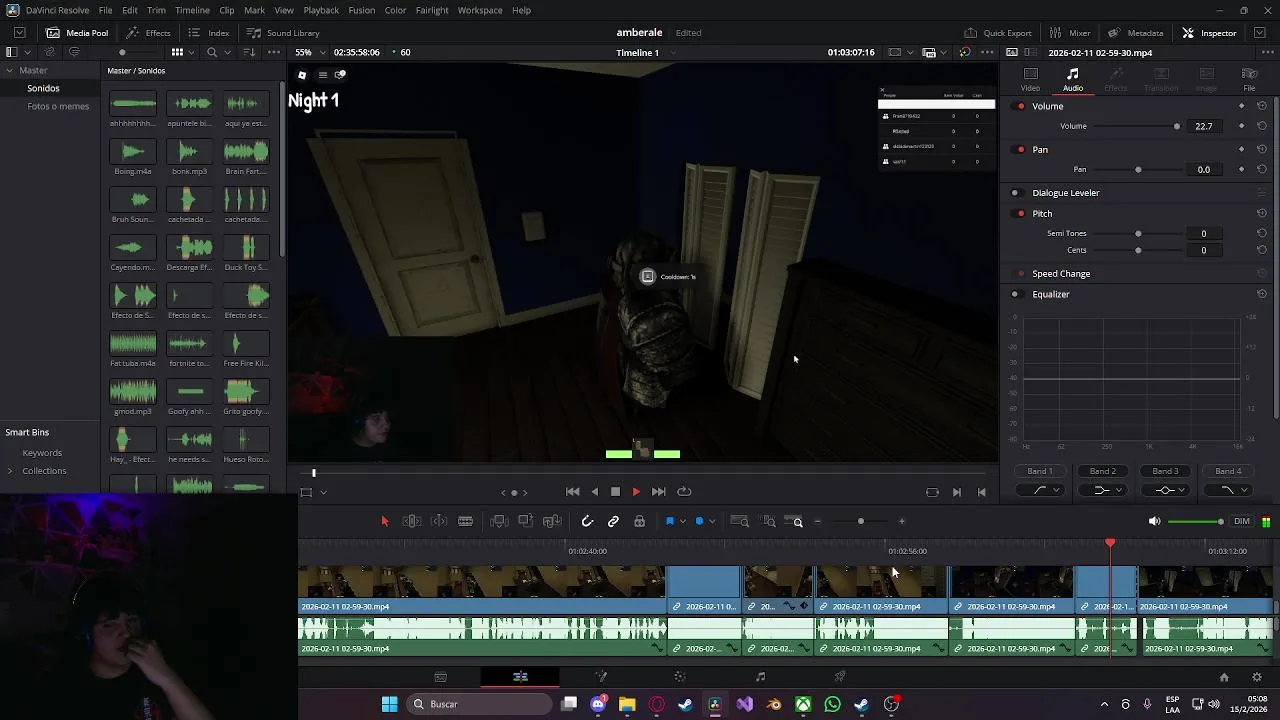Open Quick Export dialog
Image resolution: width=1280 pixels, height=720 pixels.
pos(997,33)
